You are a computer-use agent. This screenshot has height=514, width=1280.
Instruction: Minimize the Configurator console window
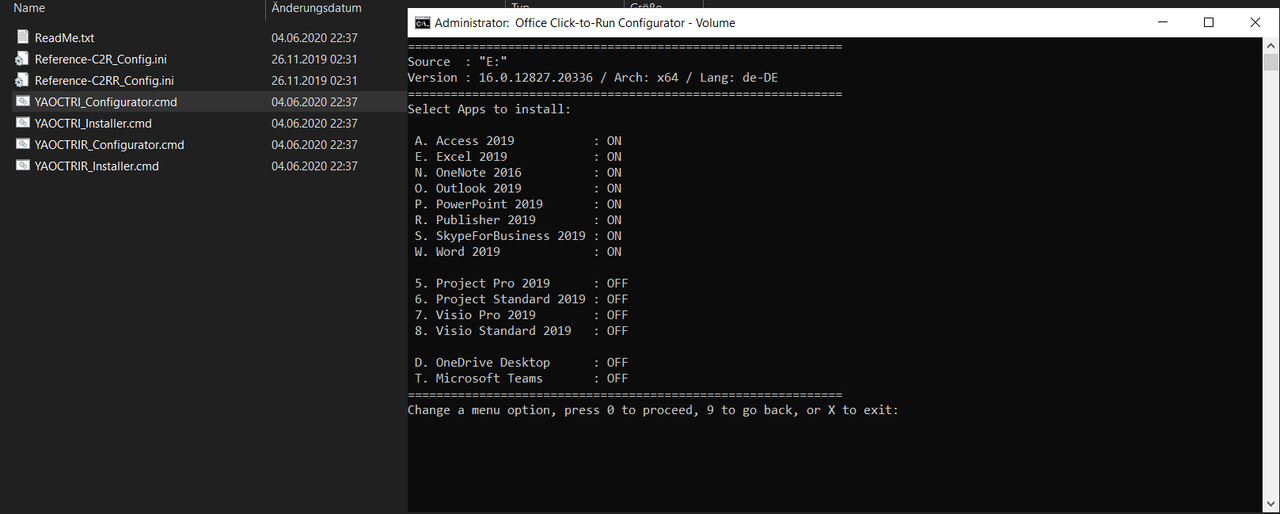tap(1162, 22)
